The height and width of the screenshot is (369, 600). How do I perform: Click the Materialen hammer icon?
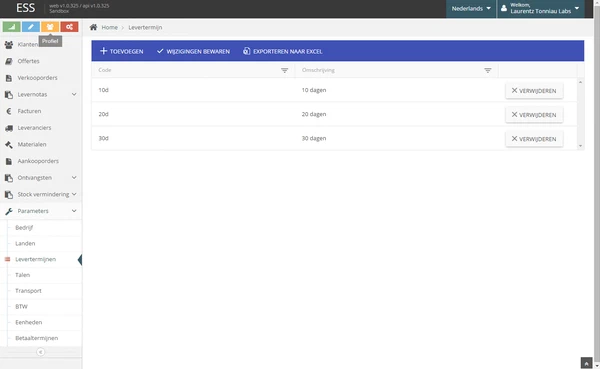click(x=9, y=144)
